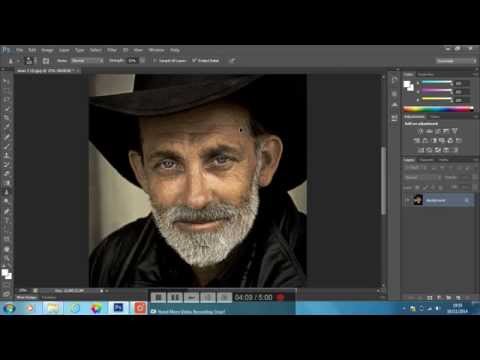Switch to the Styles tab
The width and height of the screenshot is (480, 360).
click(x=434, y=117)
